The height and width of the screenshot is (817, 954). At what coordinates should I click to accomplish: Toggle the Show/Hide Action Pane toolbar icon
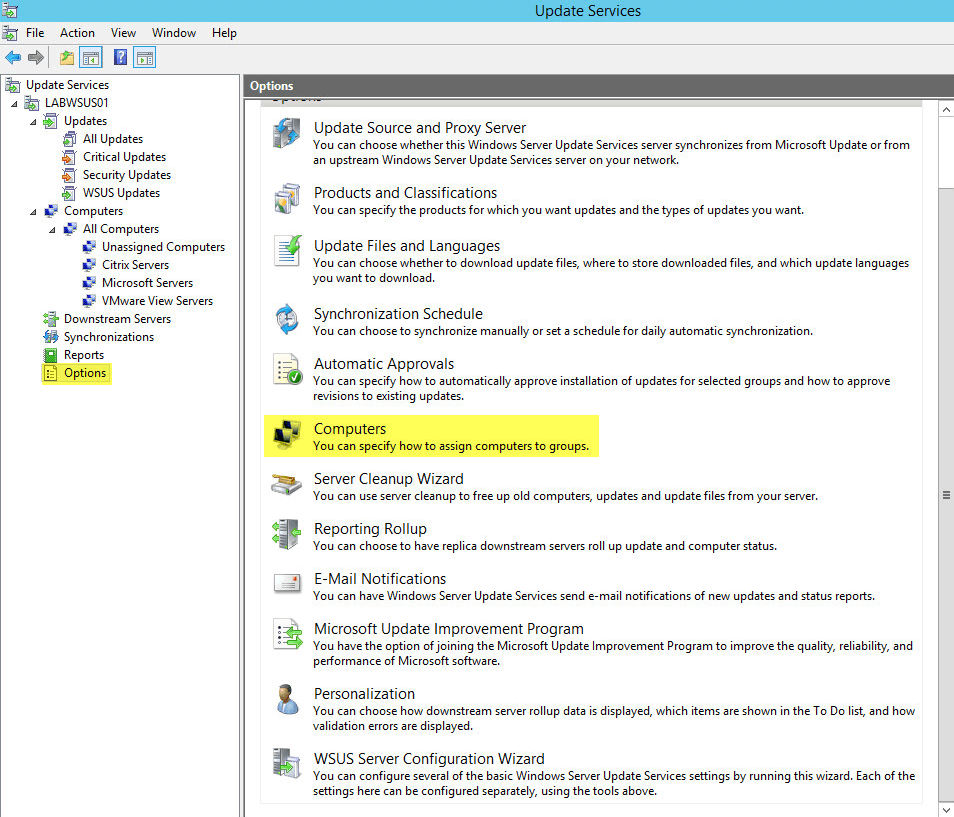144,57
